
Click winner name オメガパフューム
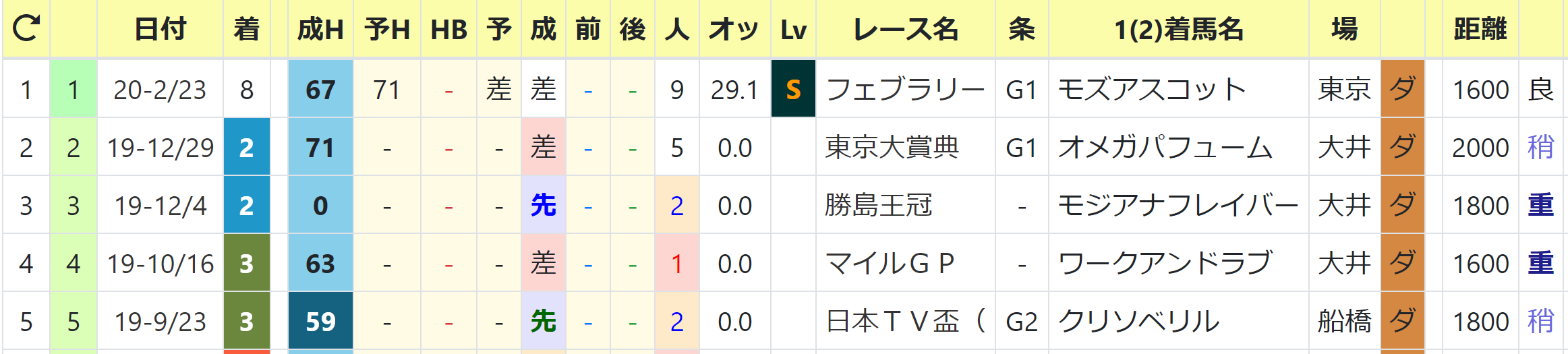pyautogui.click(x=1165, y=147)
